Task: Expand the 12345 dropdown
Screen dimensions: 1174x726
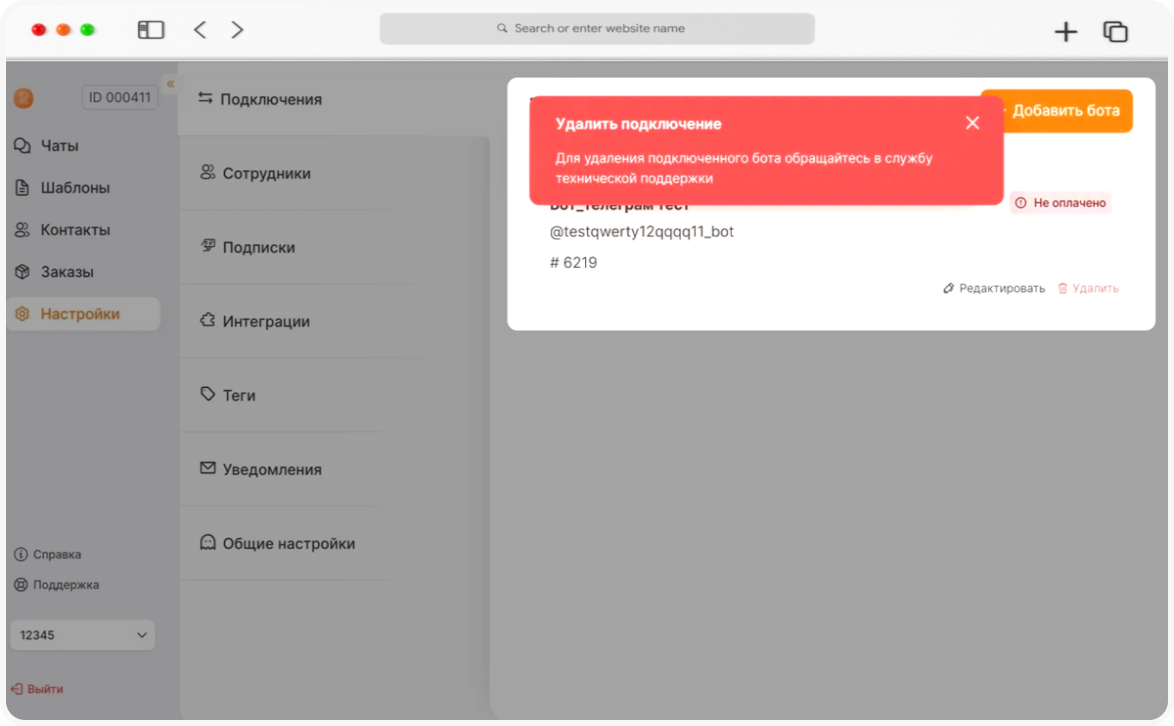Action: pos(82,635)
